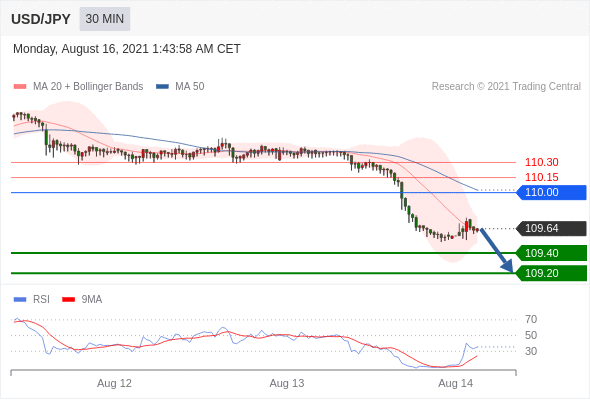Click the 9MA red legend swatch
This screenshot has width=590, height=400.
tap(68, 300)
